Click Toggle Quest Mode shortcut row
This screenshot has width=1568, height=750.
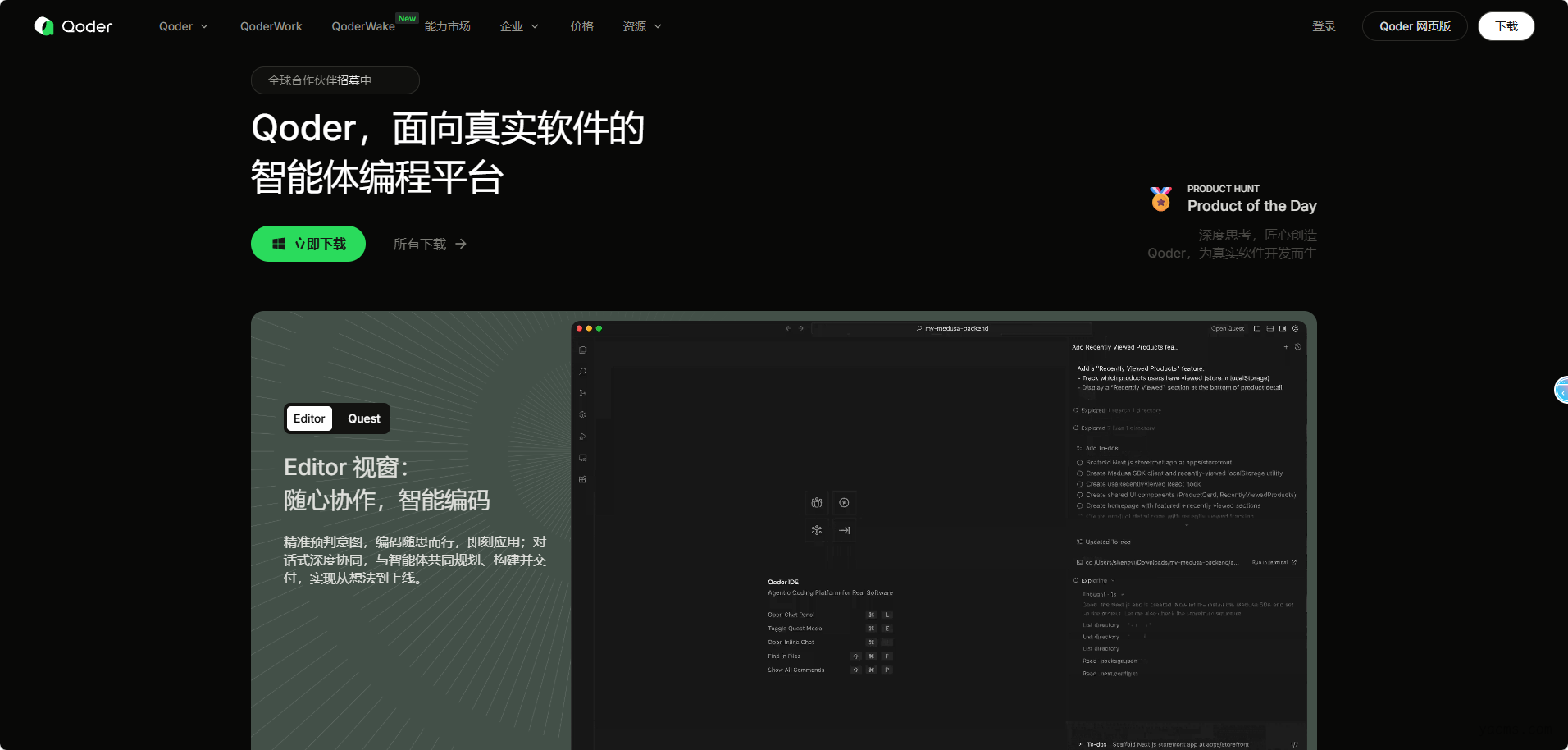[830, 629]
